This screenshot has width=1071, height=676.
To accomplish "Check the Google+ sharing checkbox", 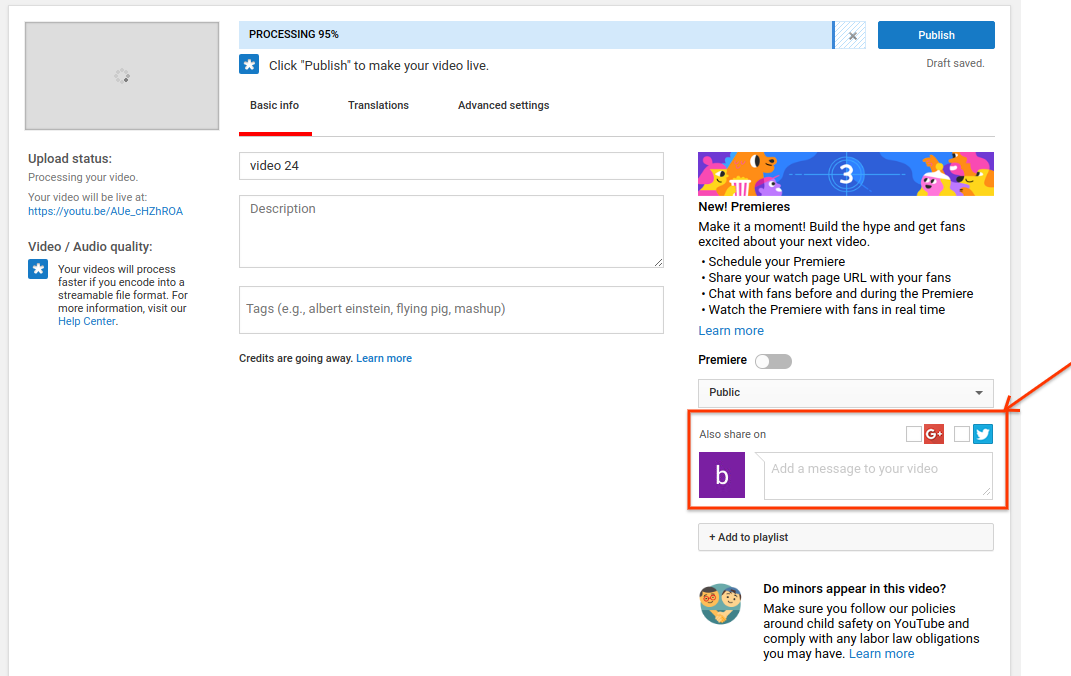I will (x=913, y=434).
